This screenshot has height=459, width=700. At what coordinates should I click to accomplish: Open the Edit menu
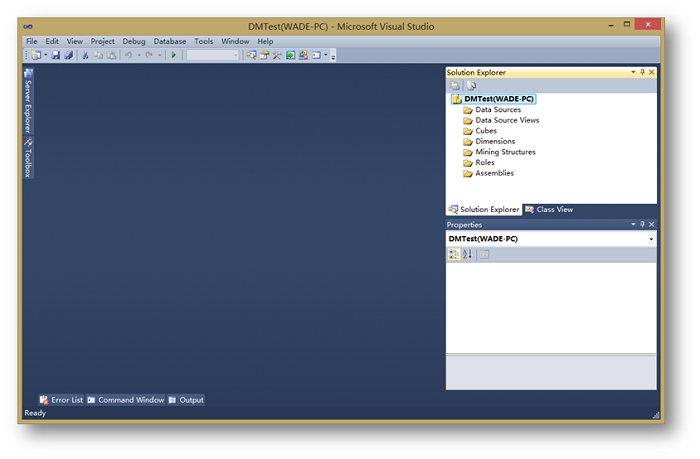(52, 41)
